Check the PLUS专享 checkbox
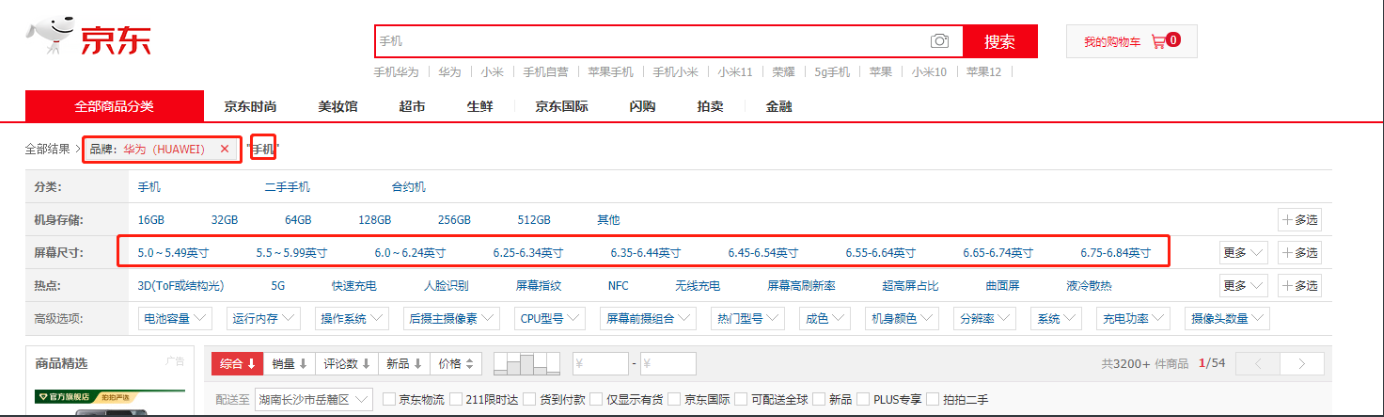 coord(865,399)
